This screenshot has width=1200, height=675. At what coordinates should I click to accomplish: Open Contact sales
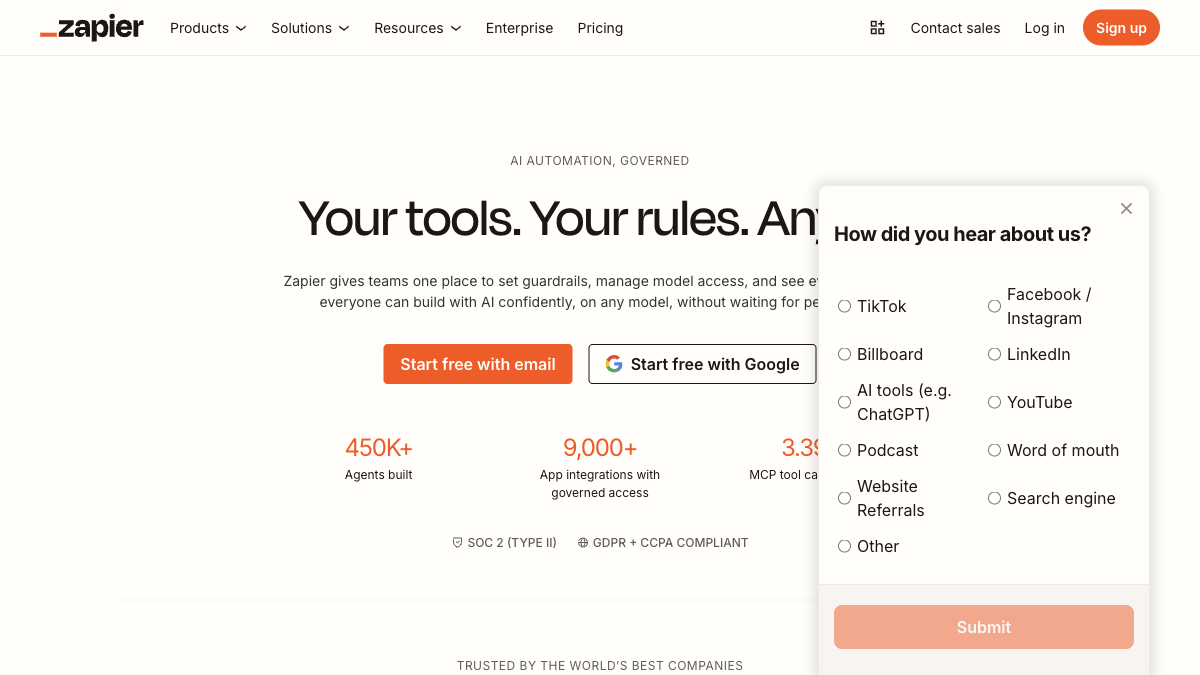tap(955, 27)
